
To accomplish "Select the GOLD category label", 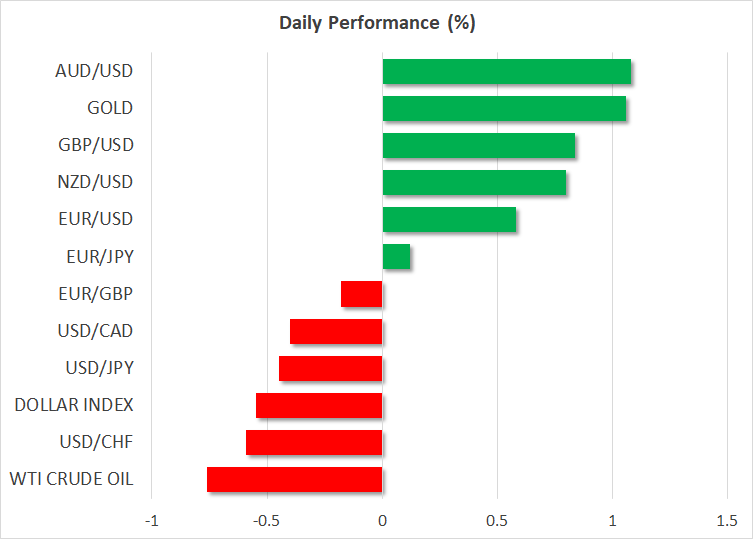I will (110, 108).
